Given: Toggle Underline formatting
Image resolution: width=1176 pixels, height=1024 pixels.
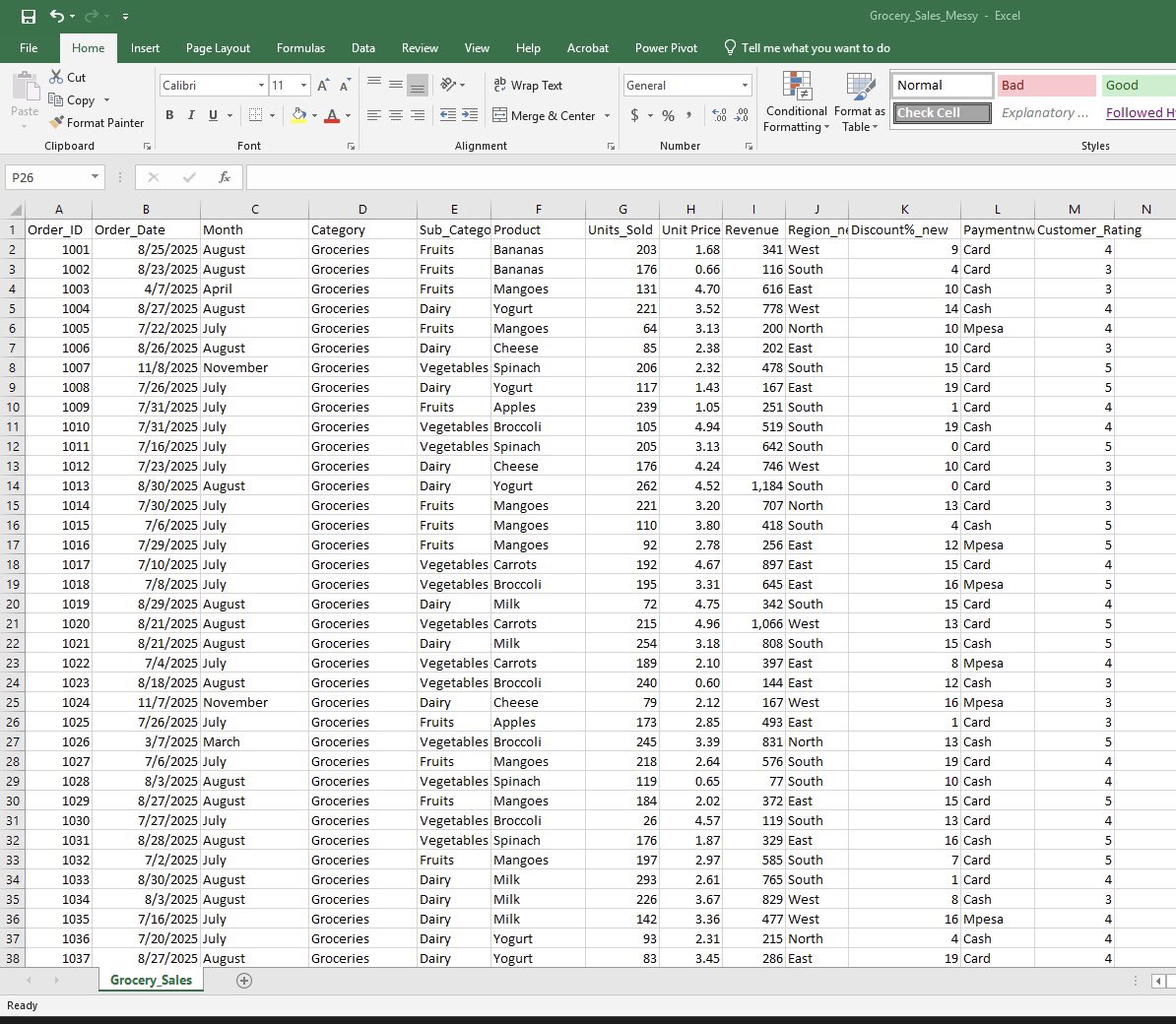Looking at the screenshot, I should point(213,115).
